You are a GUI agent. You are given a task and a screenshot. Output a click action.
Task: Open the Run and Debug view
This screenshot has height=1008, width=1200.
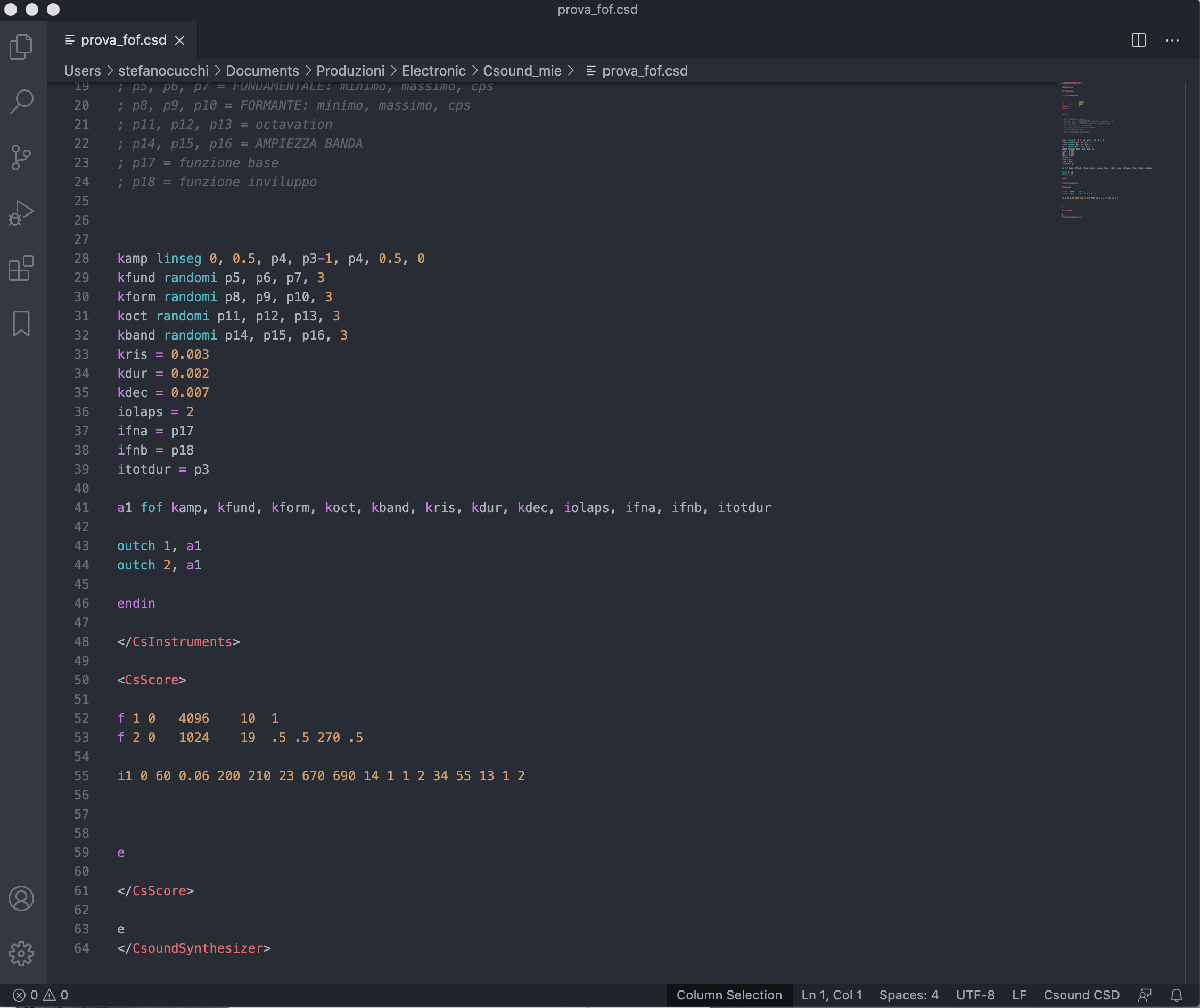pos(21,212)
